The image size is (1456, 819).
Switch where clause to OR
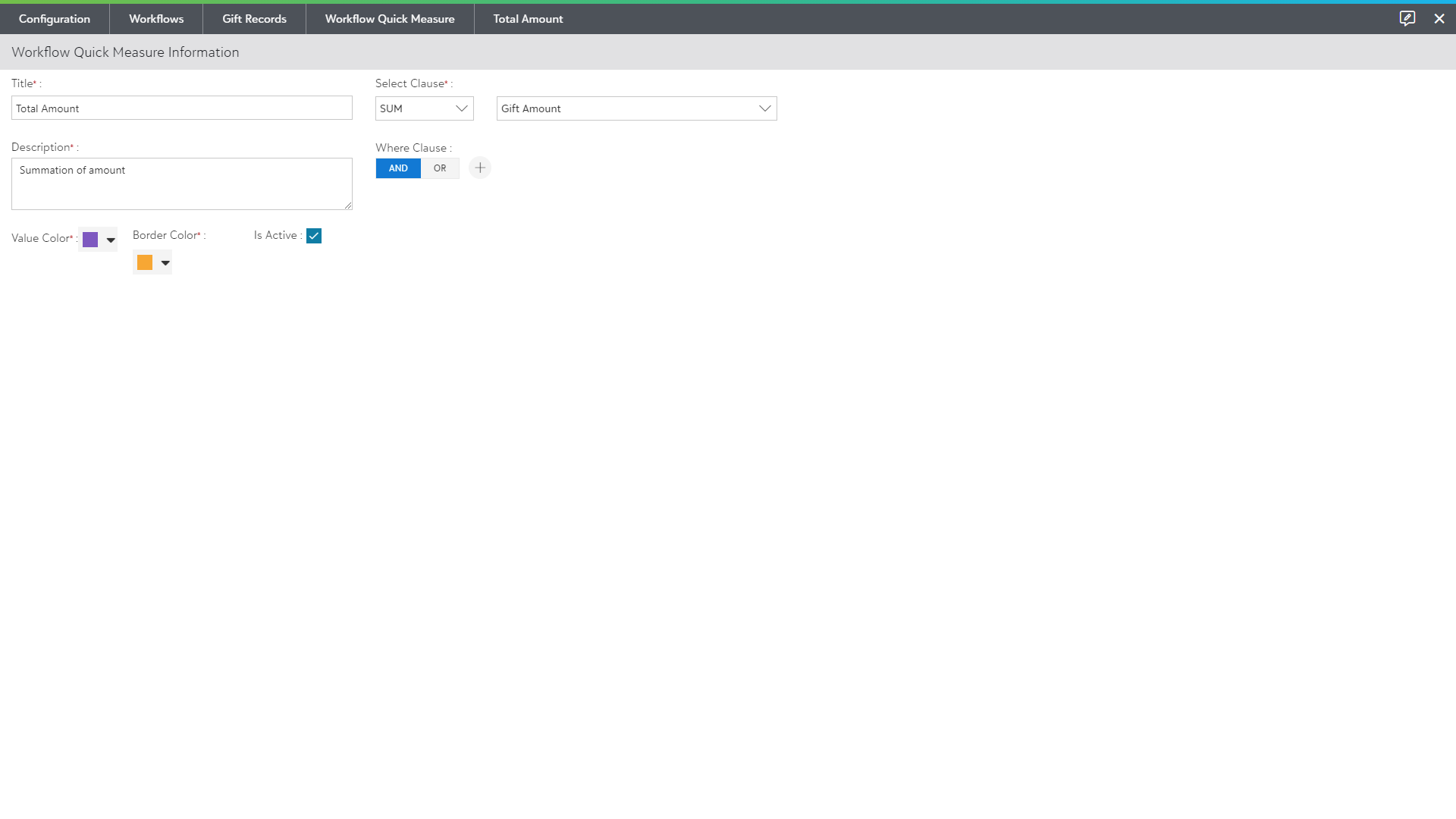click(x=440, y=168)
